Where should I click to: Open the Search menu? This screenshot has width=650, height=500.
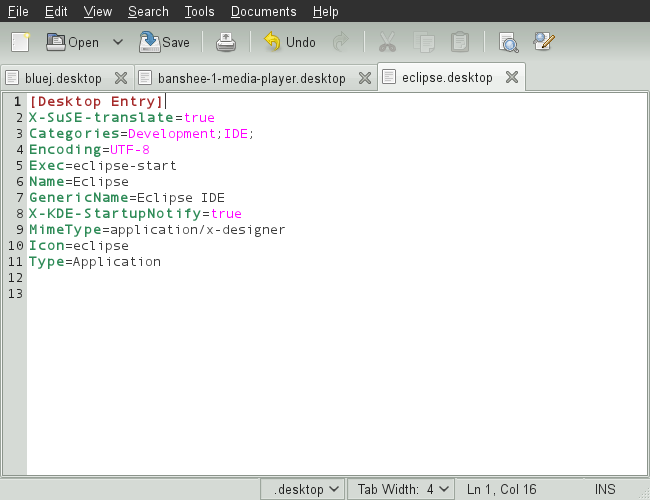click(x=148, y=11)
